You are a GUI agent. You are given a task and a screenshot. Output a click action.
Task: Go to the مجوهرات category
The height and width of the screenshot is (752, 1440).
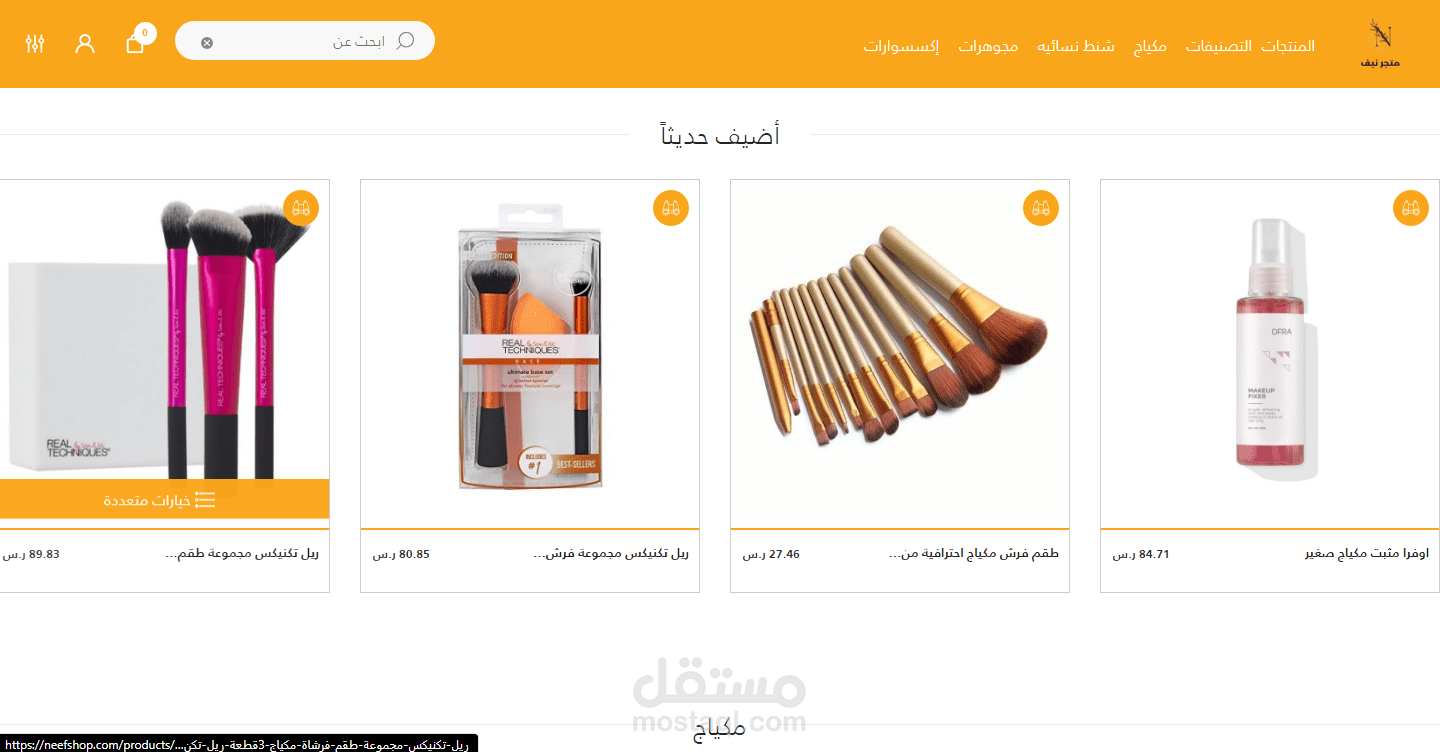988,46
